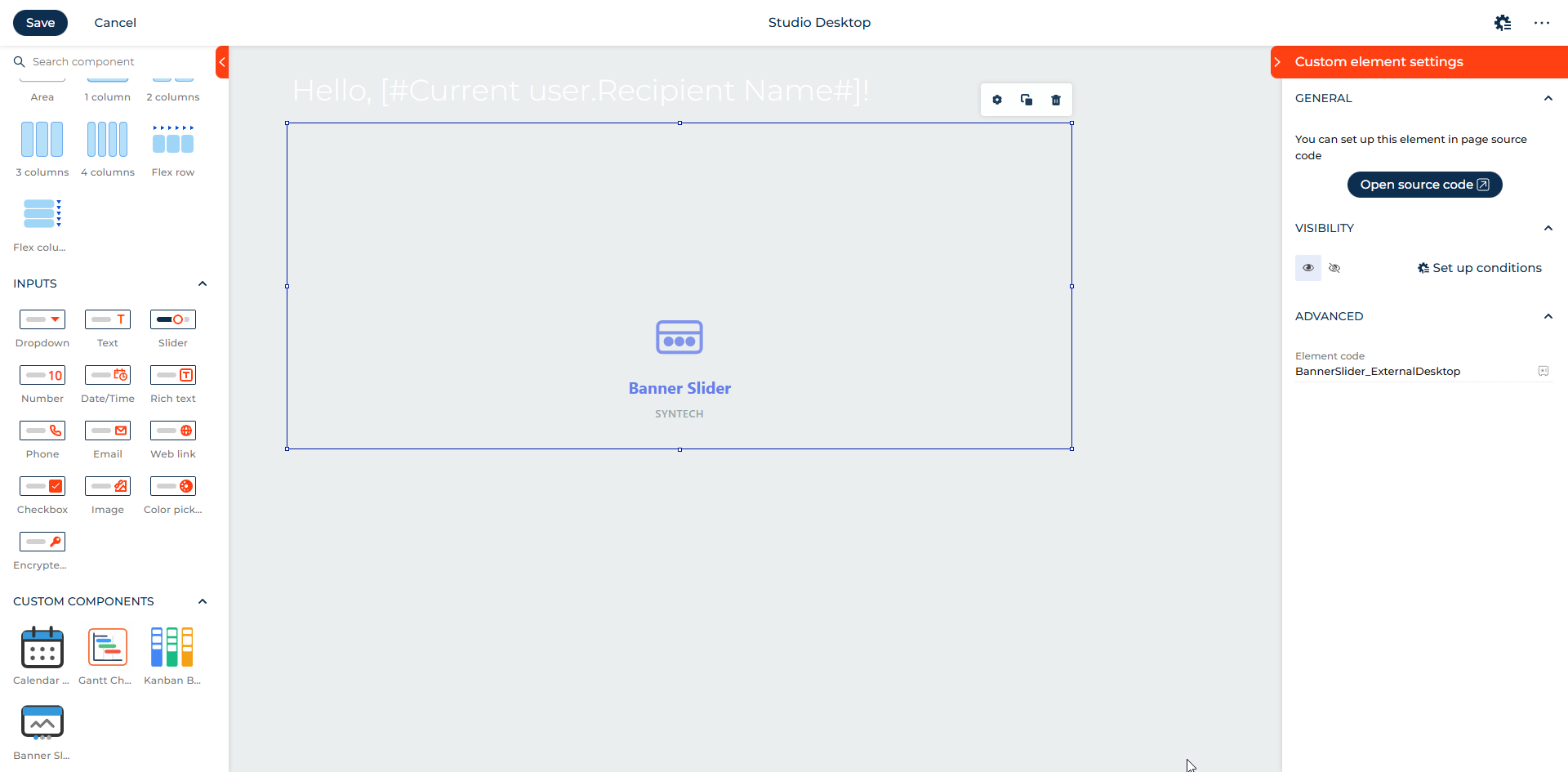Click the Search component input field

[x=114, y=62]
